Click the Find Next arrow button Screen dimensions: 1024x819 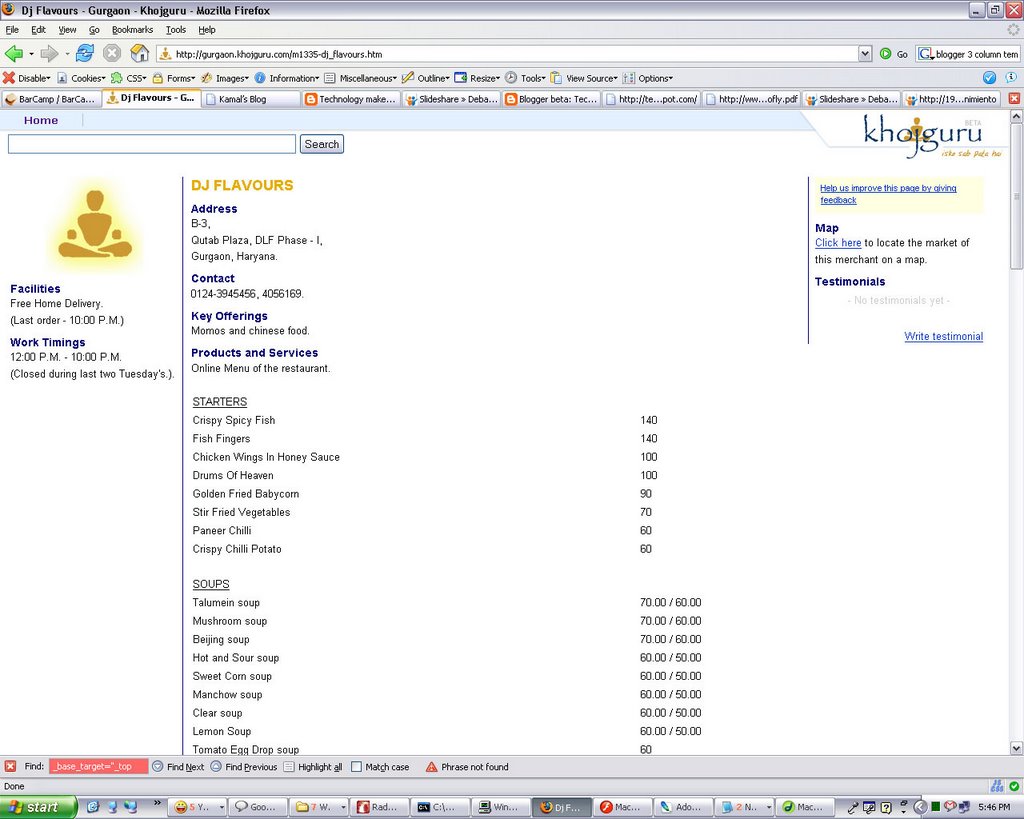(178, 767)
